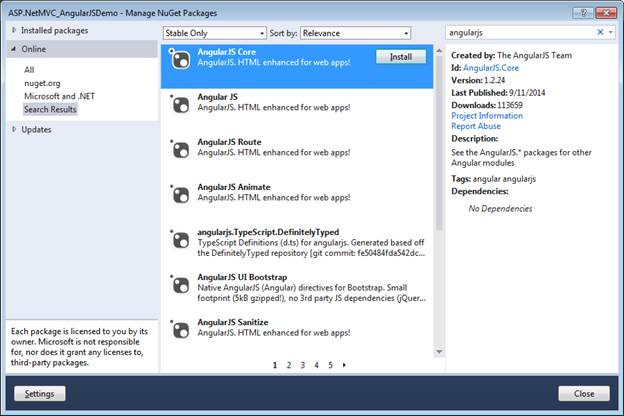Click the AngularJS Animate package icon
Image resolution: width=624 pixels, height=416 pixels.
[x=180, y=195]
